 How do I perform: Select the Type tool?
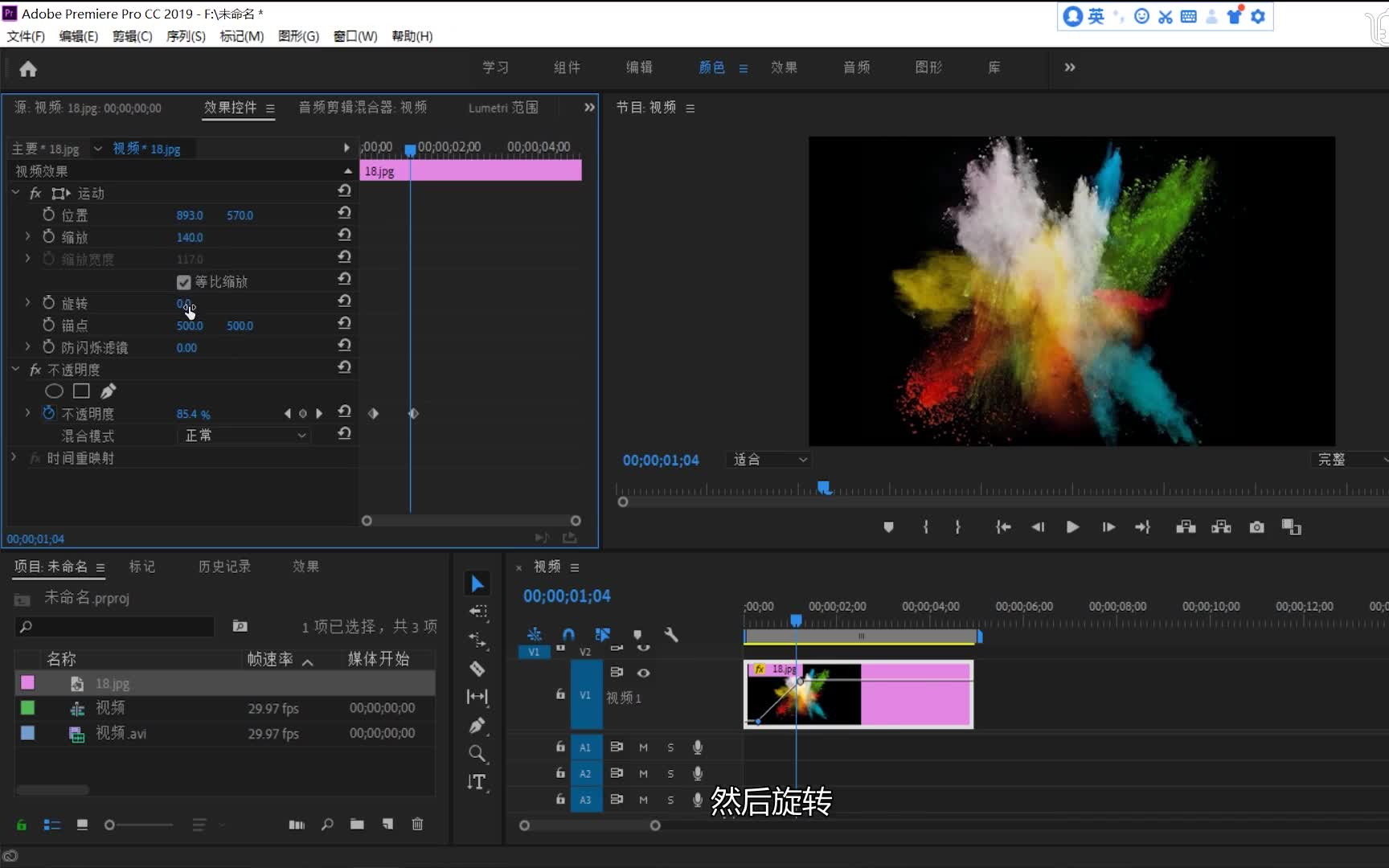pos(477,782)
